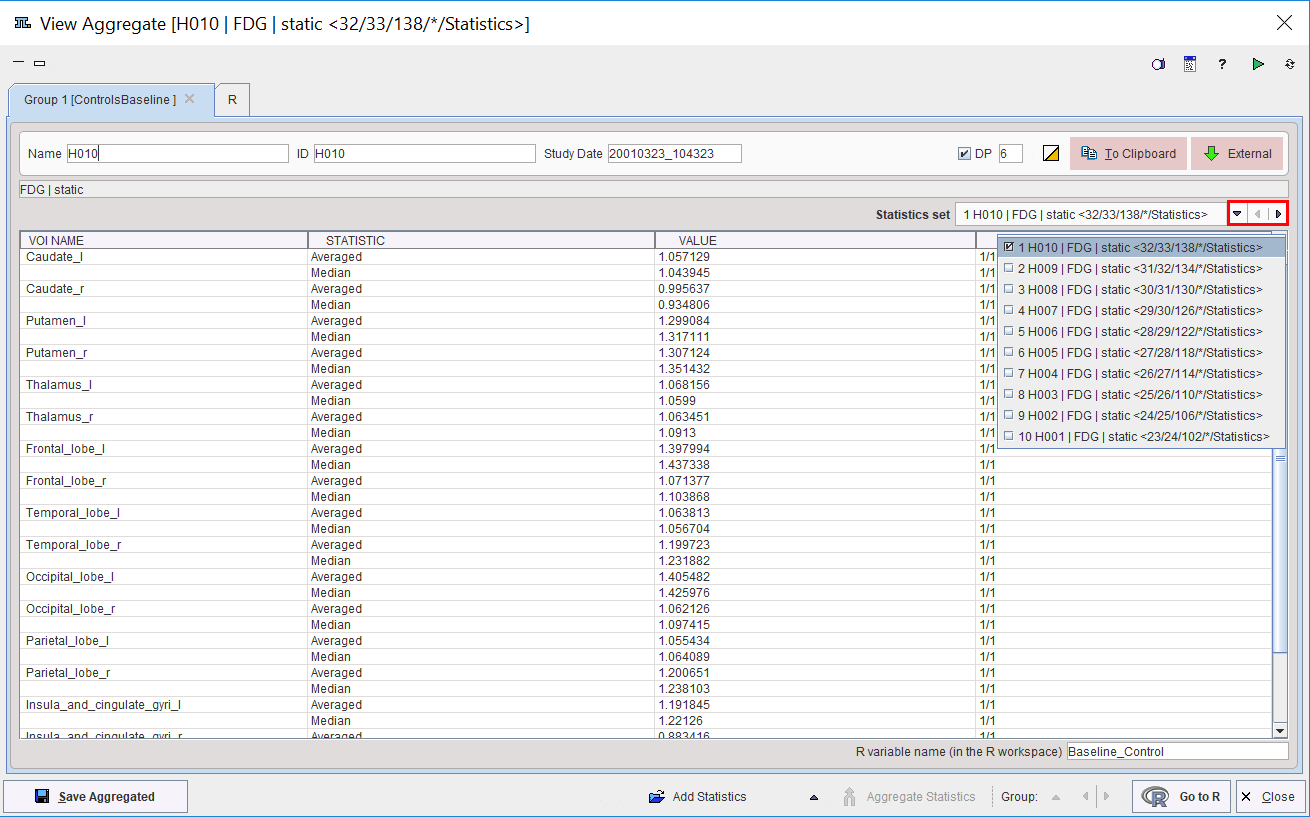Image resolution: width=1310 pixels, height=817 pixels.
Task: Click the value 1.437338 cell
Action: click(x=815, y=465)
